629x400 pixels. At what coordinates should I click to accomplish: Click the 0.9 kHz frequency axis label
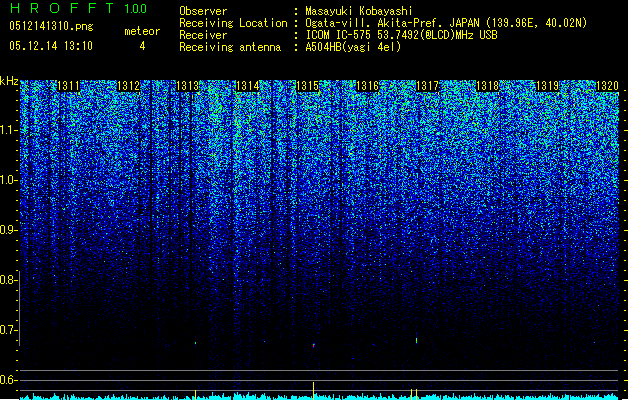(9, 230)
